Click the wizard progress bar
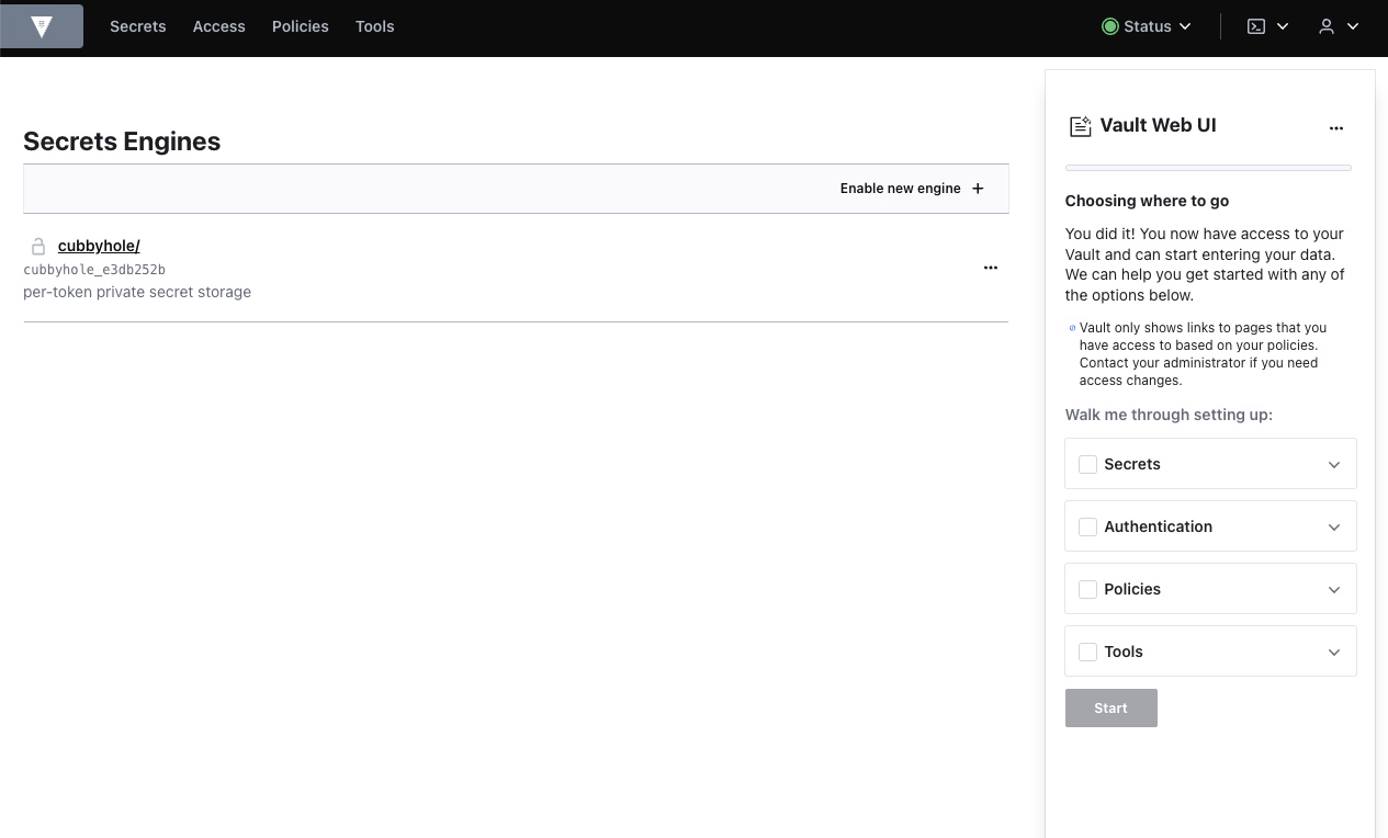1388x838 pixels. tap(1207, 167)
